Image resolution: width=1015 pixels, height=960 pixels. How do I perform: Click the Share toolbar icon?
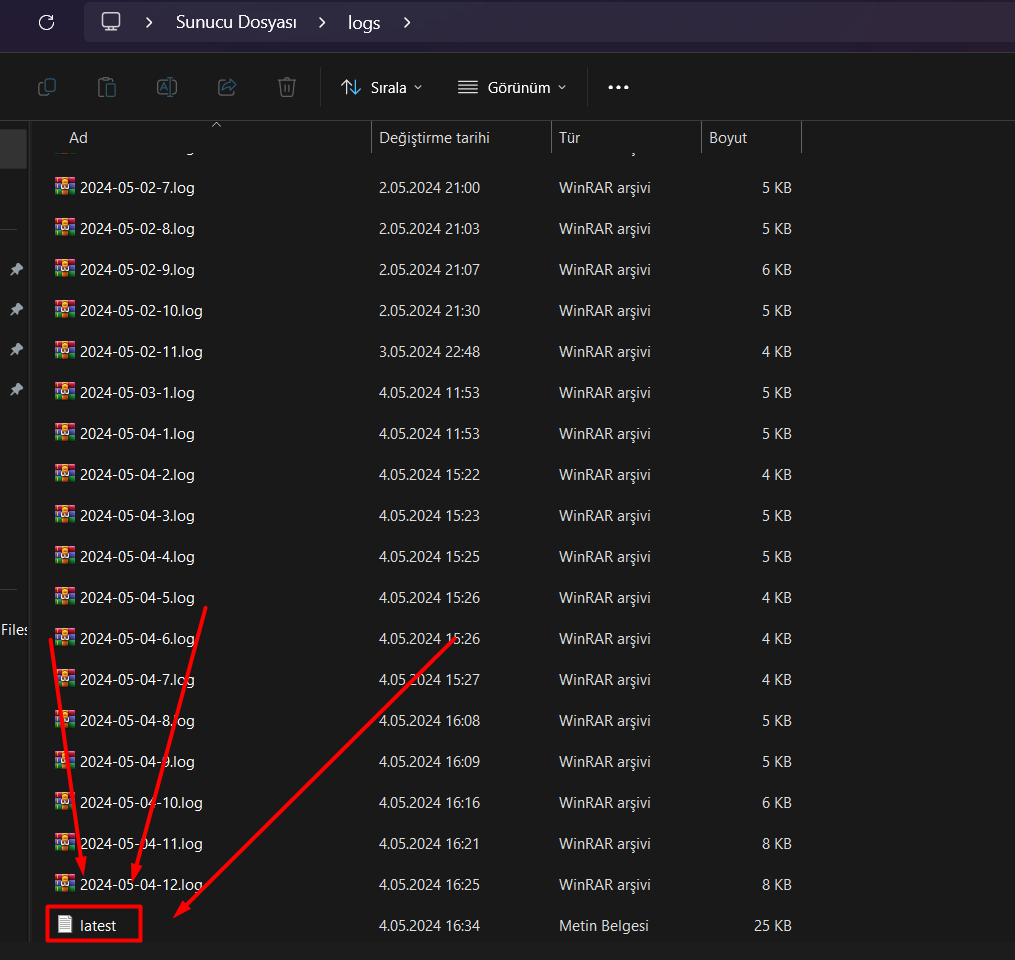227,87
